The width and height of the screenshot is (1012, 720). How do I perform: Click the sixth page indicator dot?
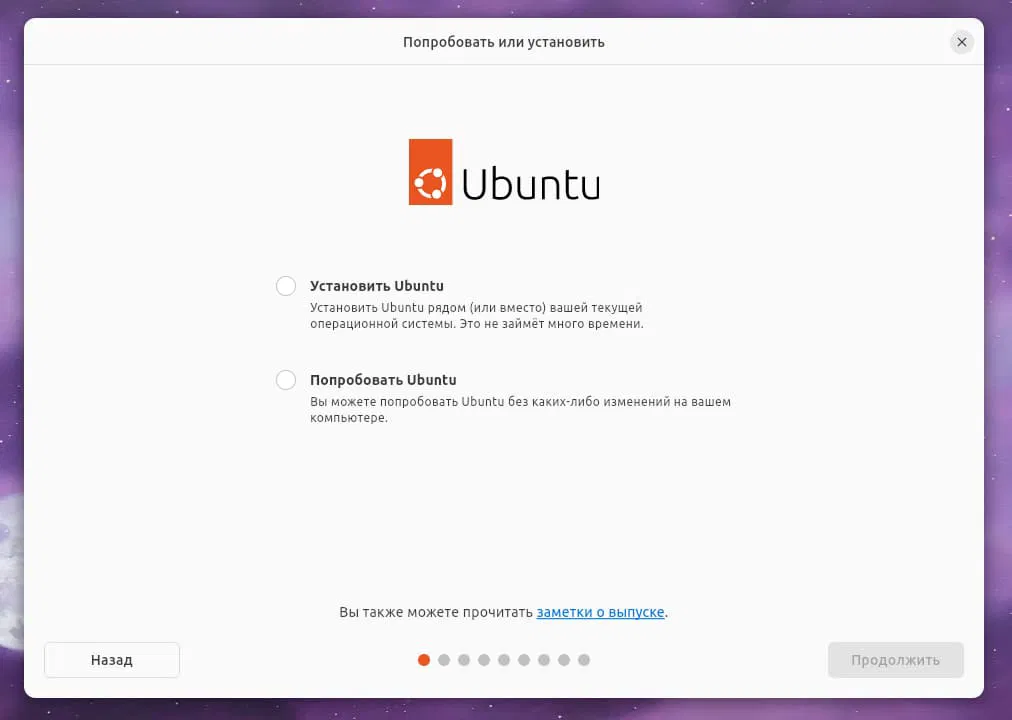click(x=524, y=660)
